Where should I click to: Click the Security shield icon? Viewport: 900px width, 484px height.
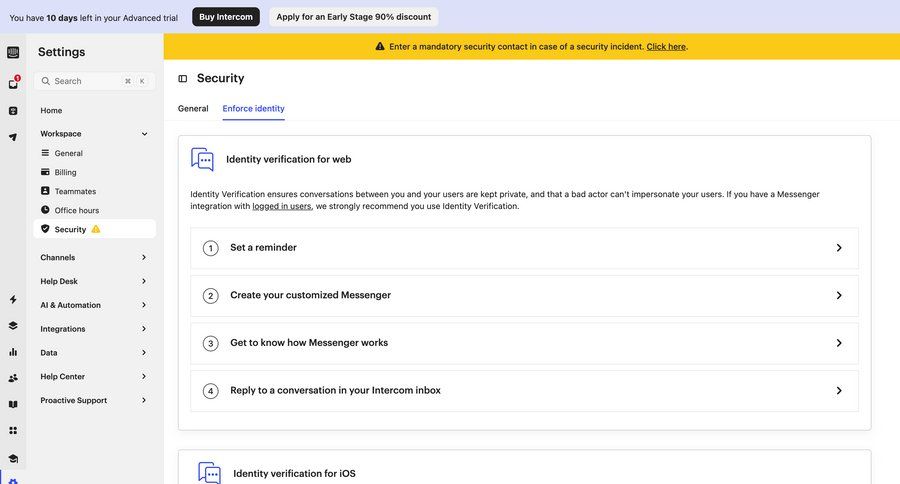(45, 229)
